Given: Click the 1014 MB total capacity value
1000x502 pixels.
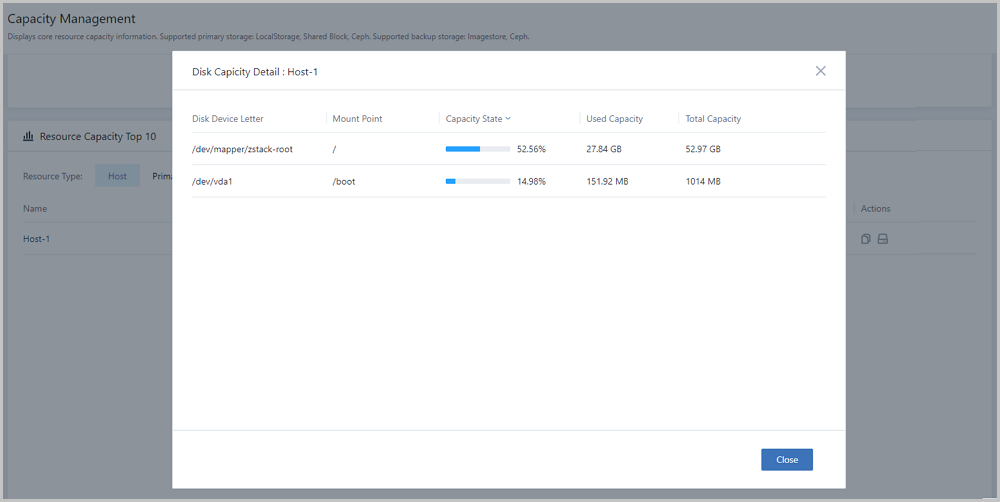Looking at the screenshot, I should point(703,181).
